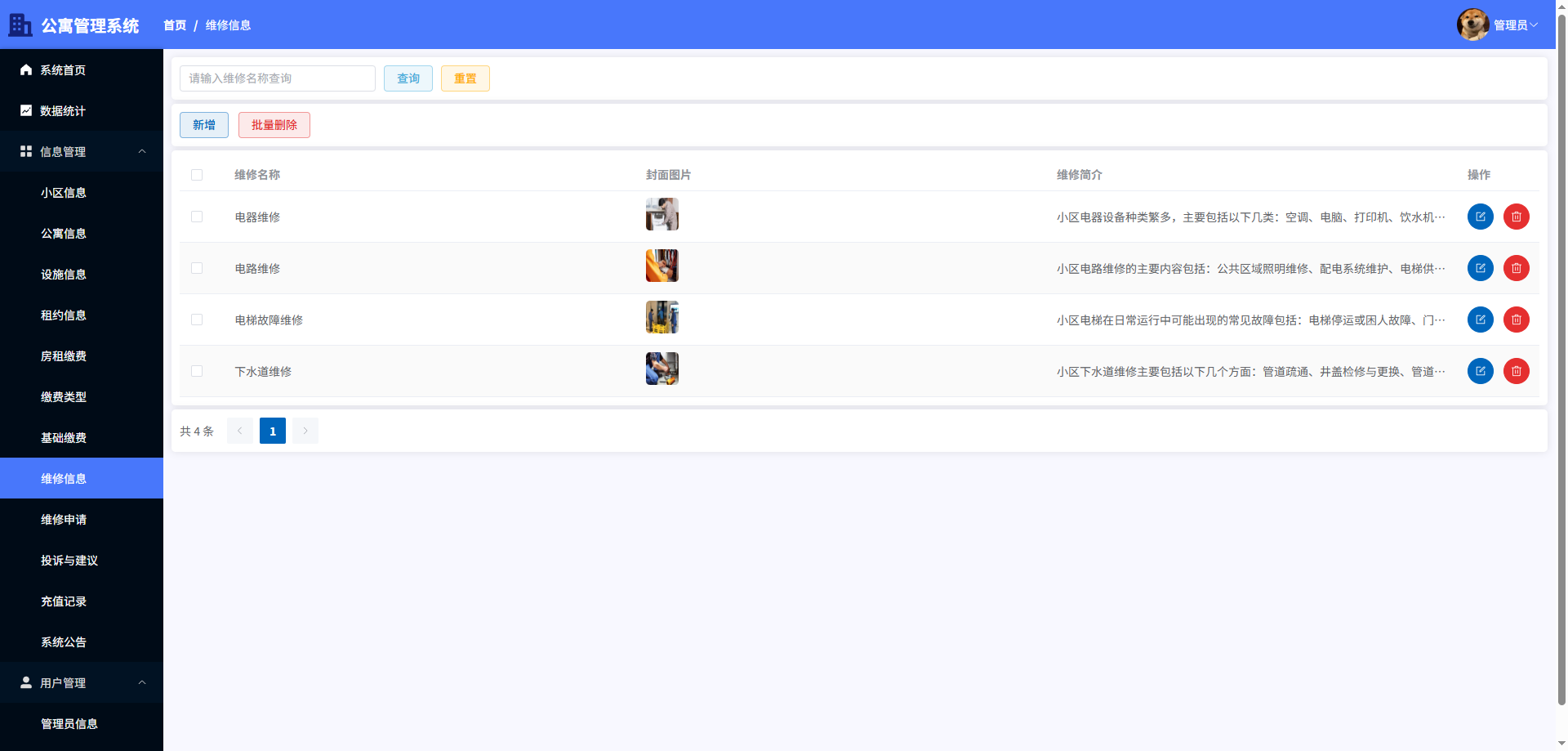Click the home icon beside 系统首页

(x=26, y=69)
